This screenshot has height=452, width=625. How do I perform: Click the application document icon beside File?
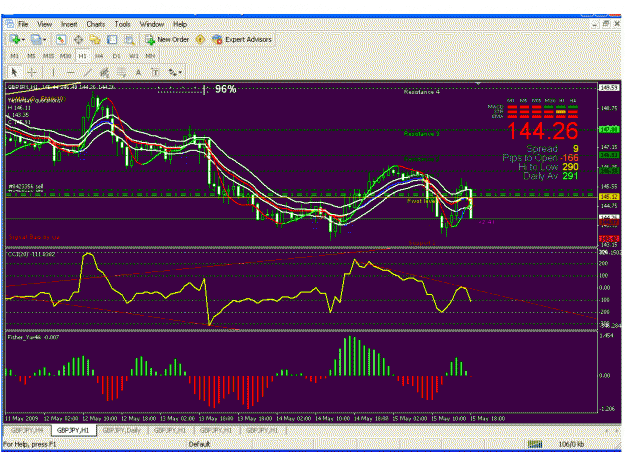[x=9, y=24]
